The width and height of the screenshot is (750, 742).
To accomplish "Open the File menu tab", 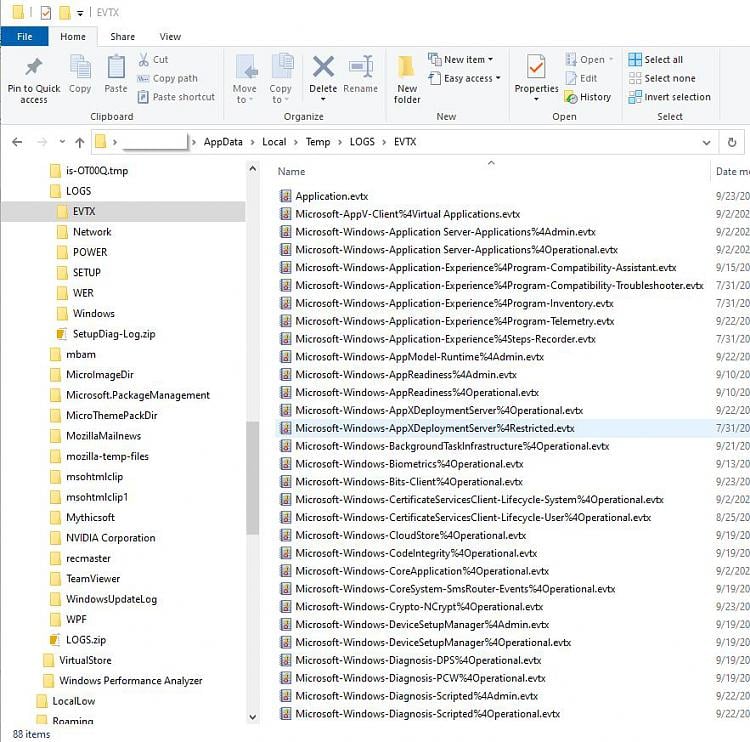I will 24,36.
